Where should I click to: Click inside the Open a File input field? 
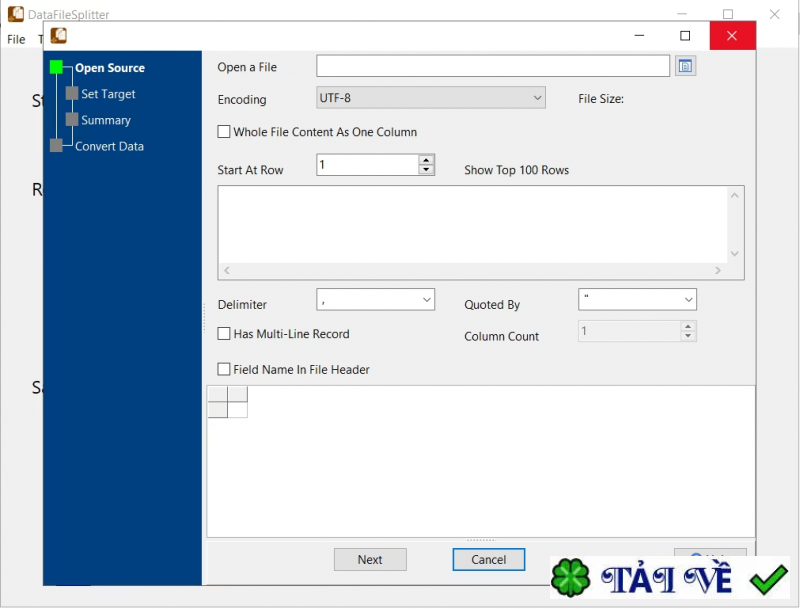493,66
